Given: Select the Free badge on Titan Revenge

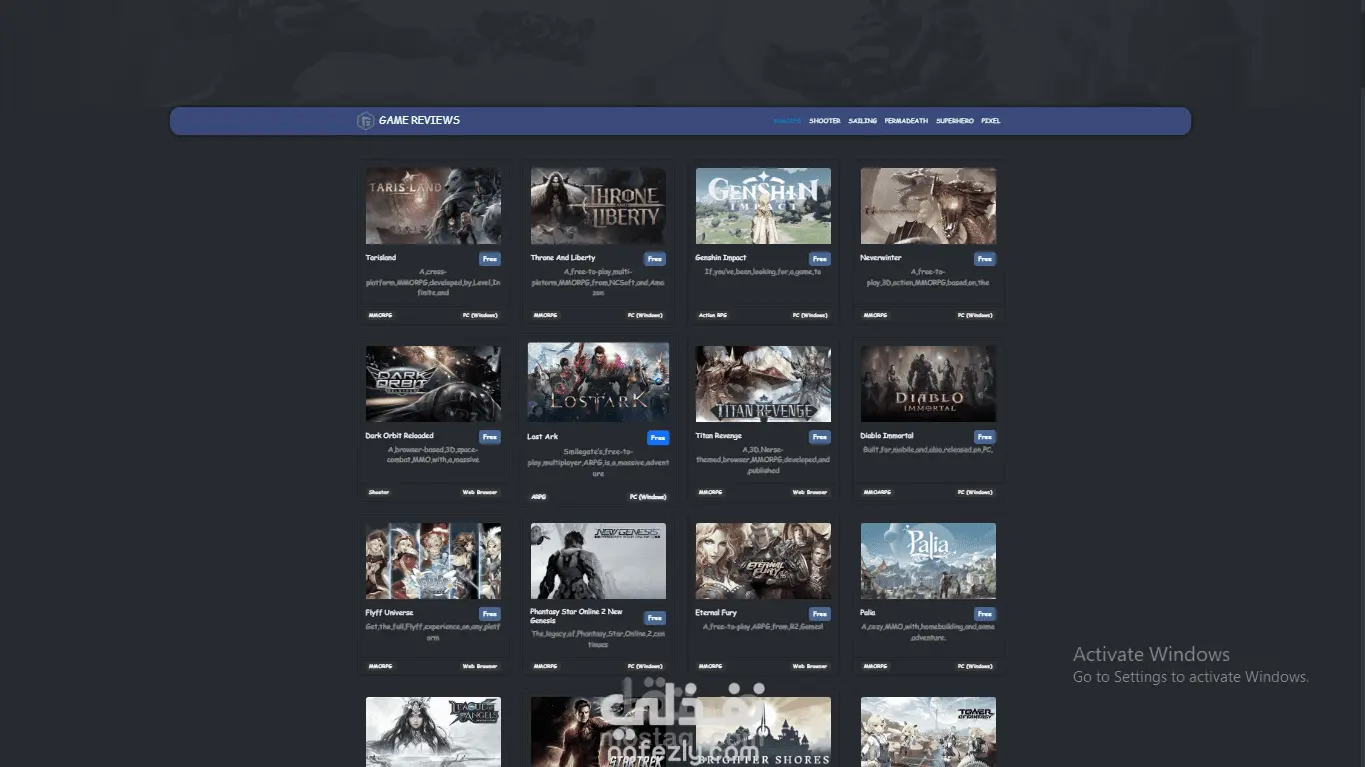Looking at the screenshot, I should [x=820, y=437].
